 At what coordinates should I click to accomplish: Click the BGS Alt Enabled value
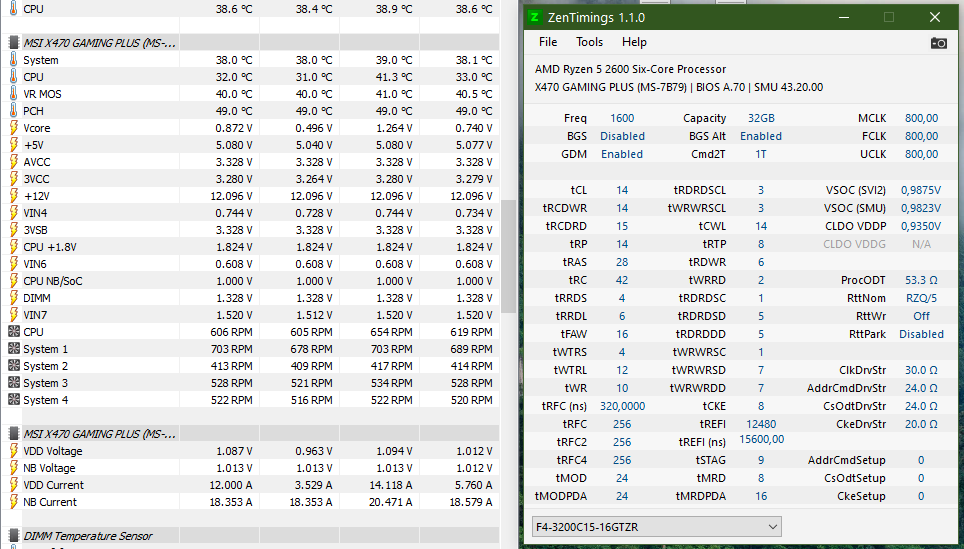click(x=761, y=136)
